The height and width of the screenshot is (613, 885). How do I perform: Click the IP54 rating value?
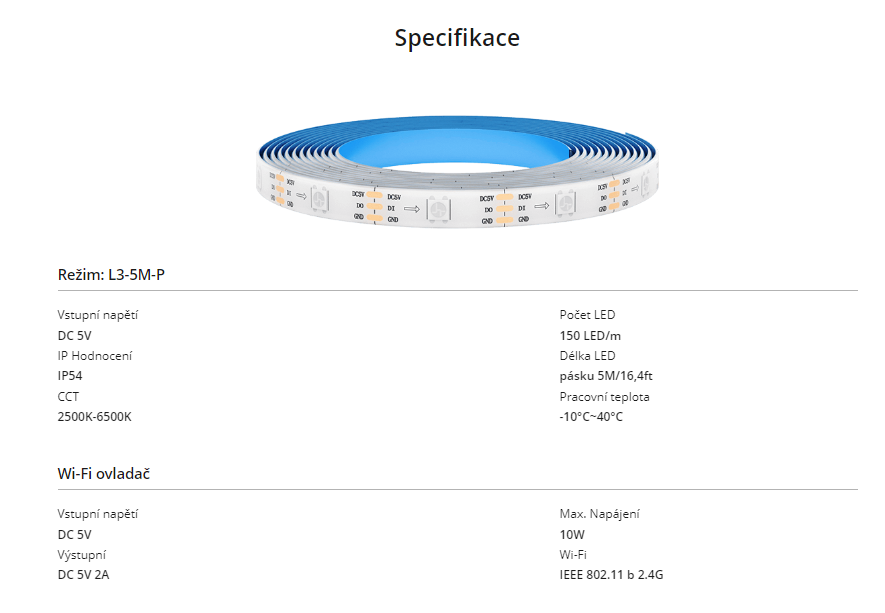(x=70, y=376)
